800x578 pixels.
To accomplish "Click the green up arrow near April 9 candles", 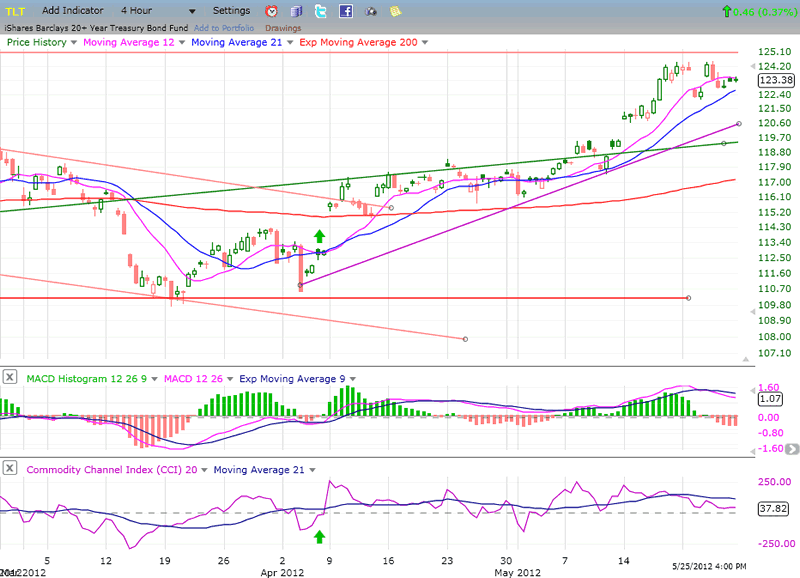I will pyautogui.click(x=320, y=236).
